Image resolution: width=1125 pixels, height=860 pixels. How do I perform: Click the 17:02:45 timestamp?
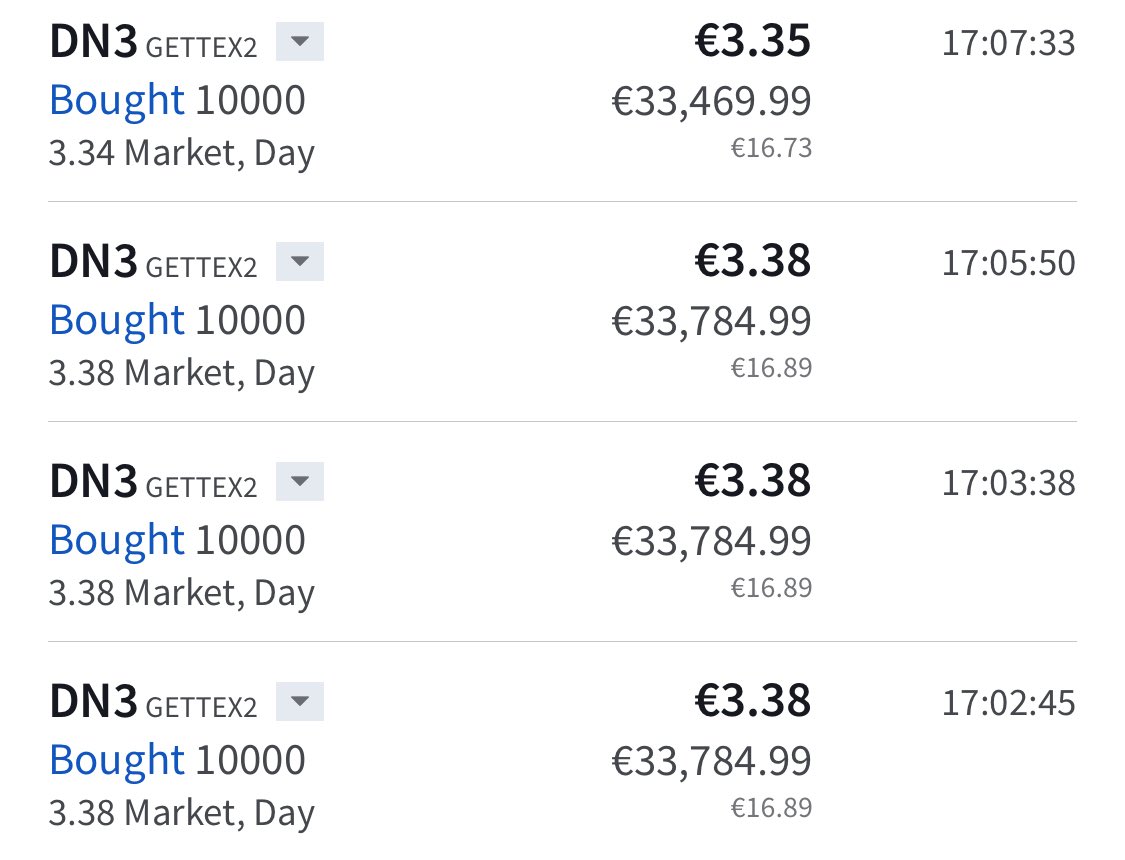tap(1008, 704)
